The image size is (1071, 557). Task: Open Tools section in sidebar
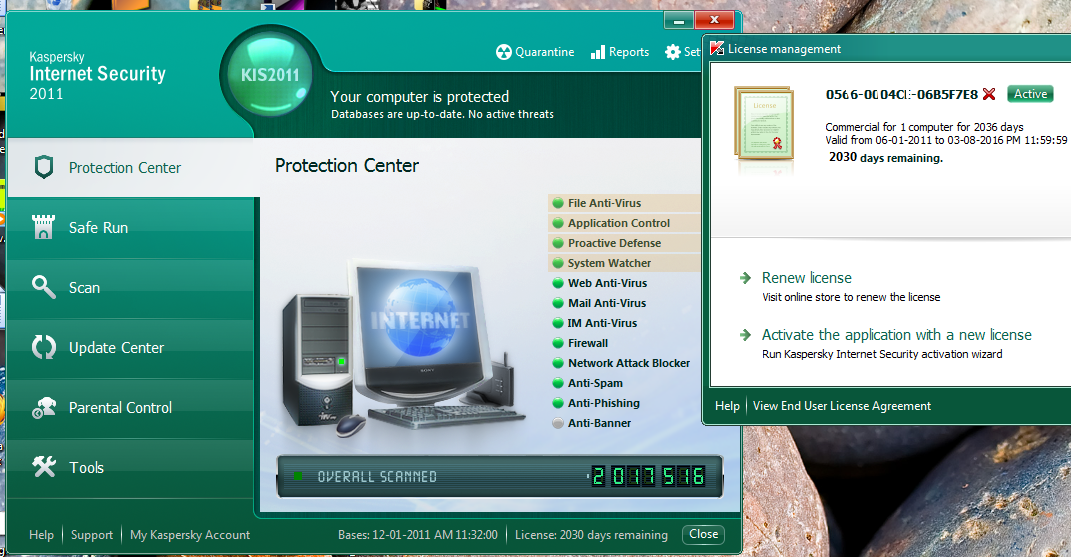tap(130, 468)
